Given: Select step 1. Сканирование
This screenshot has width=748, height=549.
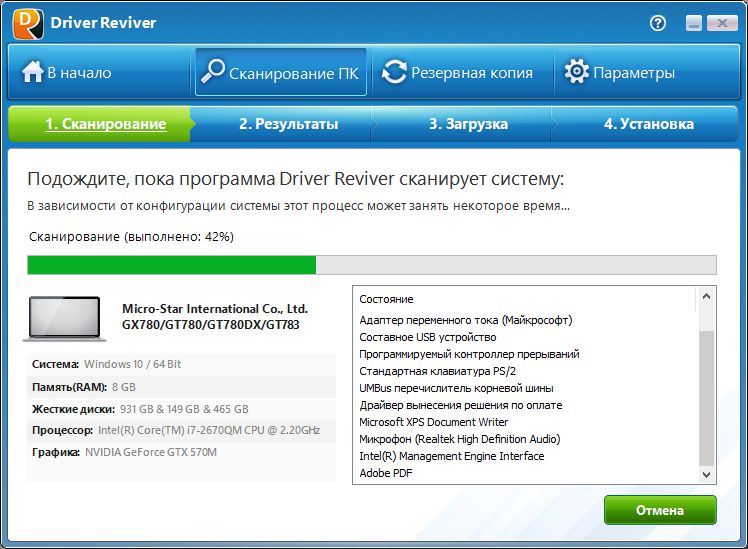Looking at the screenshot, I should pos(100,124).
